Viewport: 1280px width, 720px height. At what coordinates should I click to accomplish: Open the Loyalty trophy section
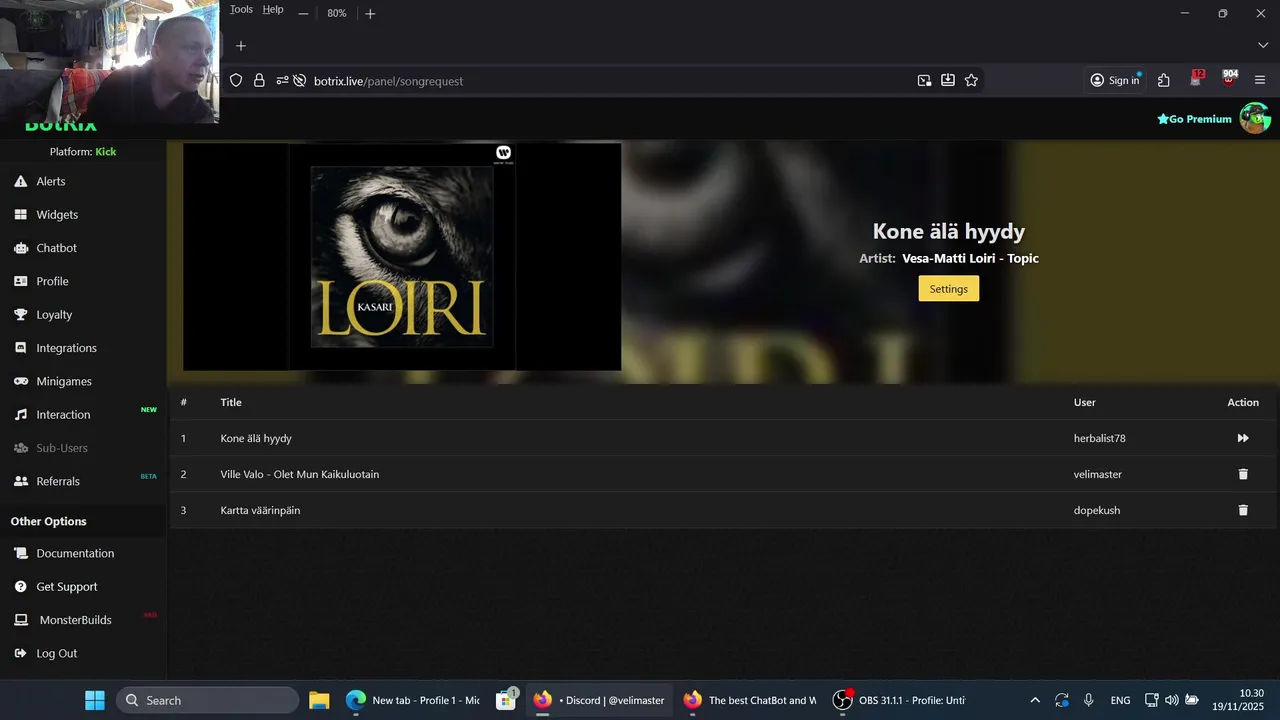54,314
